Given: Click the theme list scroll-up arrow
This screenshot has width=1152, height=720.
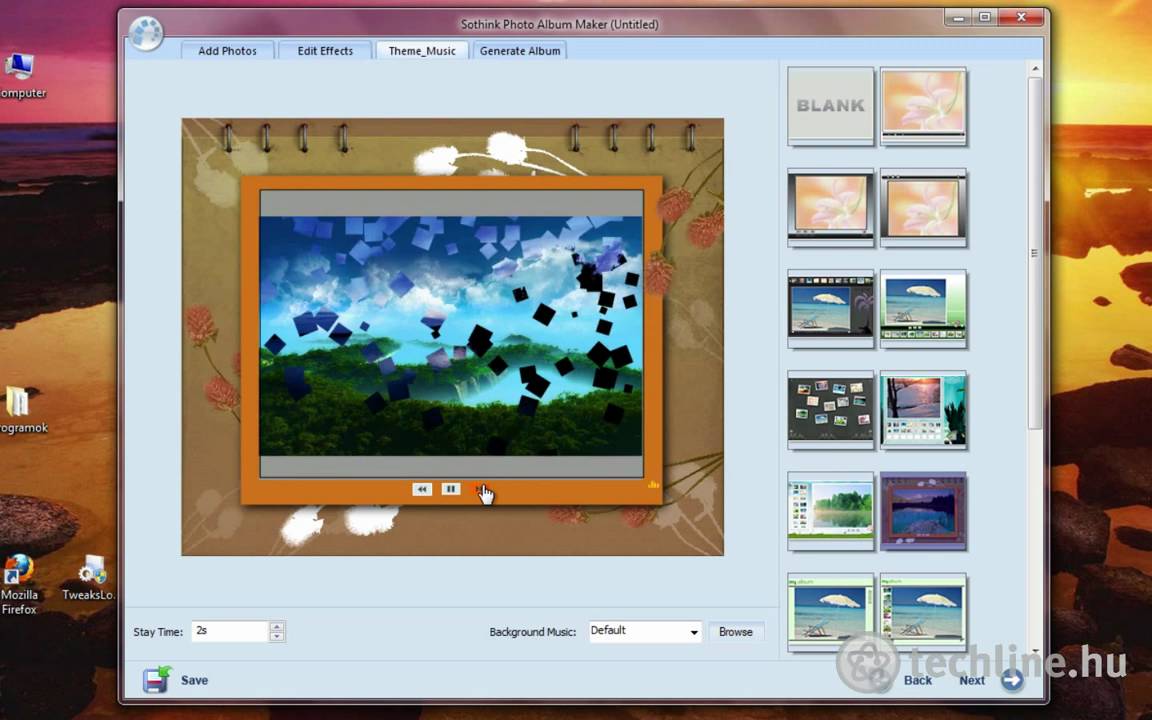Looking at the screenshot, I should (x=1034, y=69).
